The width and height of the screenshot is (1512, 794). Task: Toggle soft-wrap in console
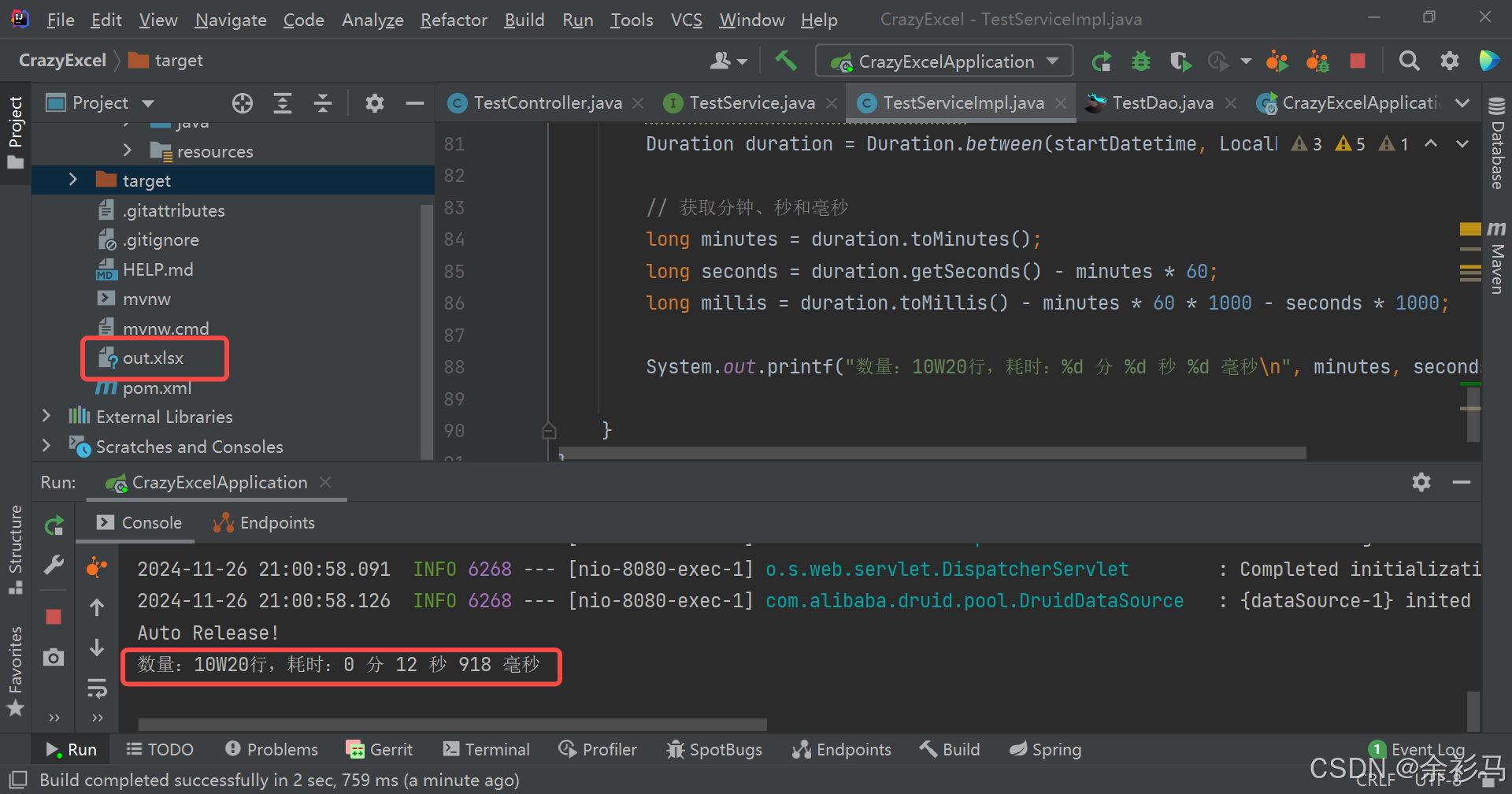(x=97, y=688)
